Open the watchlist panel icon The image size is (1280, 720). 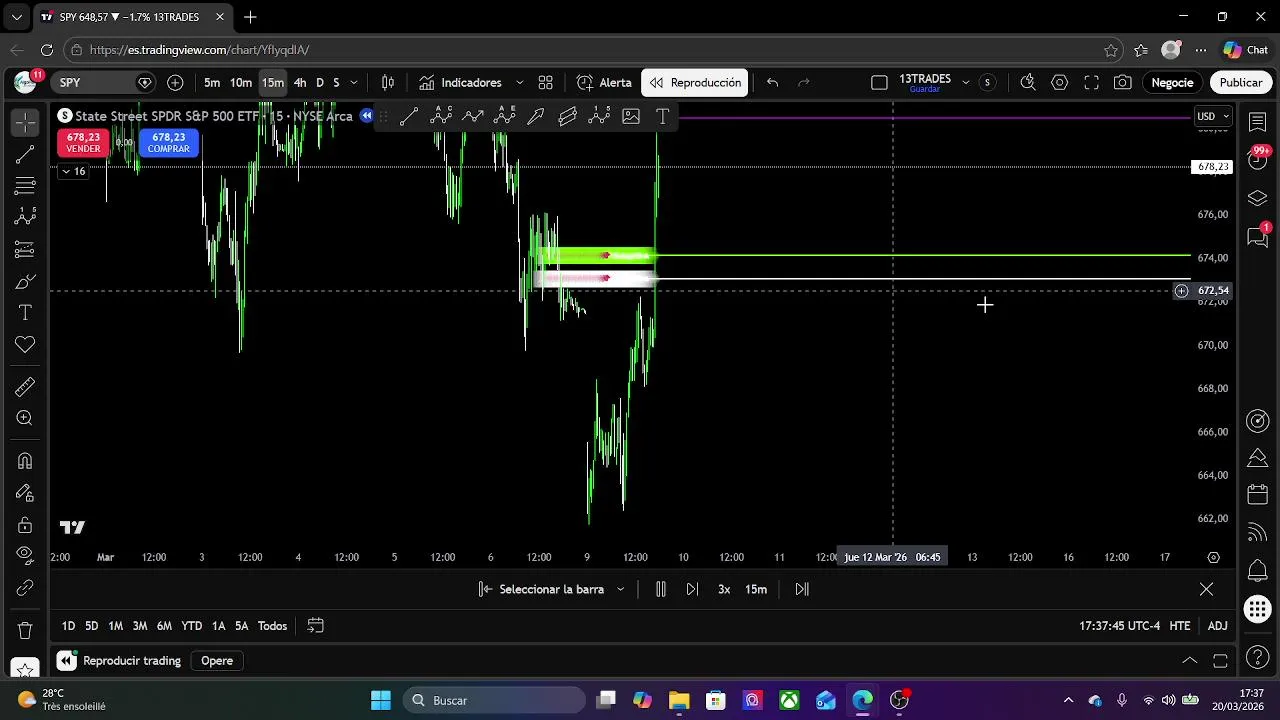point(1258,122)
